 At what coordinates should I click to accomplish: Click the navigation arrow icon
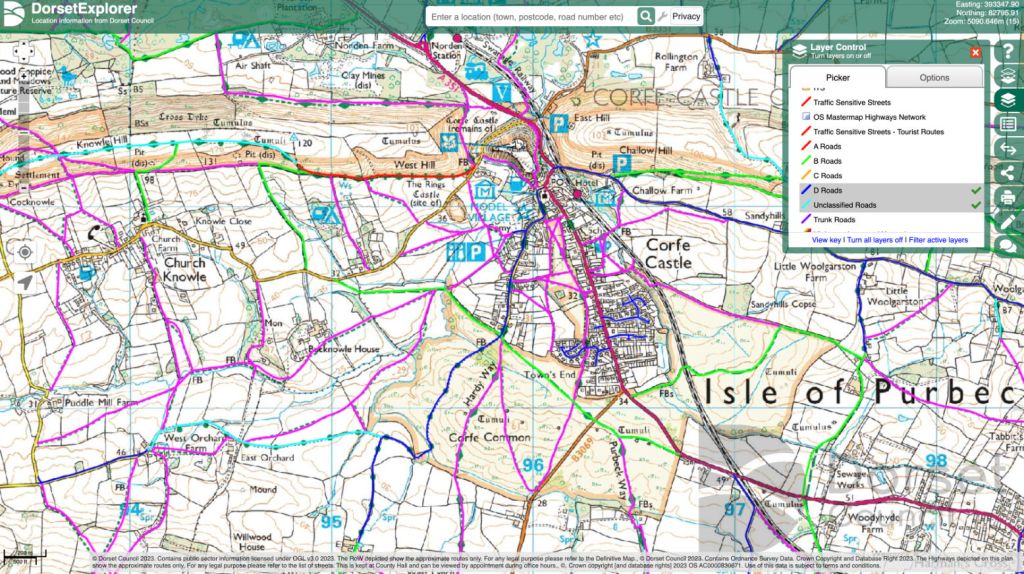(25, 282)
